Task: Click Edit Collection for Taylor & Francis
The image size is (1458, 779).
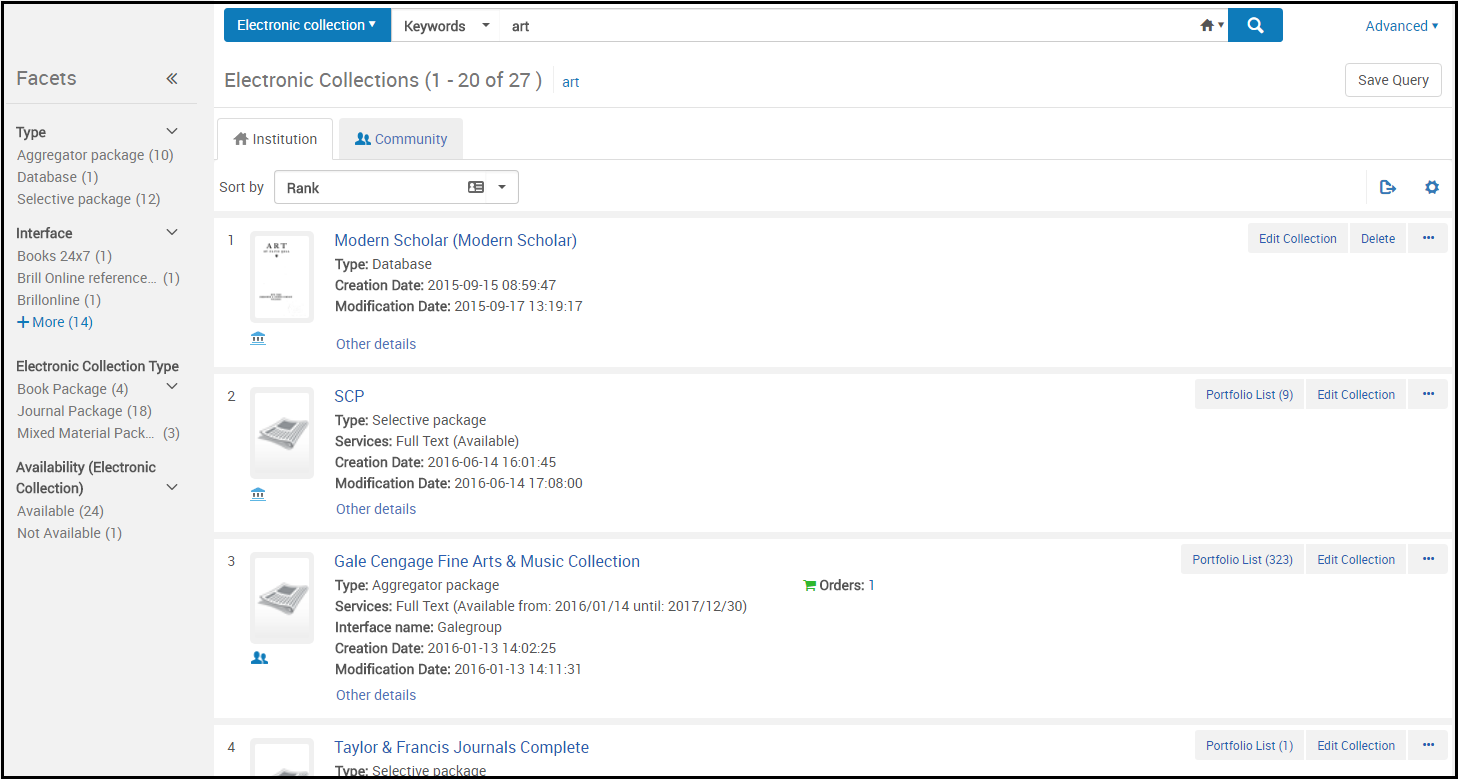Action: [x=1356, y=745]
